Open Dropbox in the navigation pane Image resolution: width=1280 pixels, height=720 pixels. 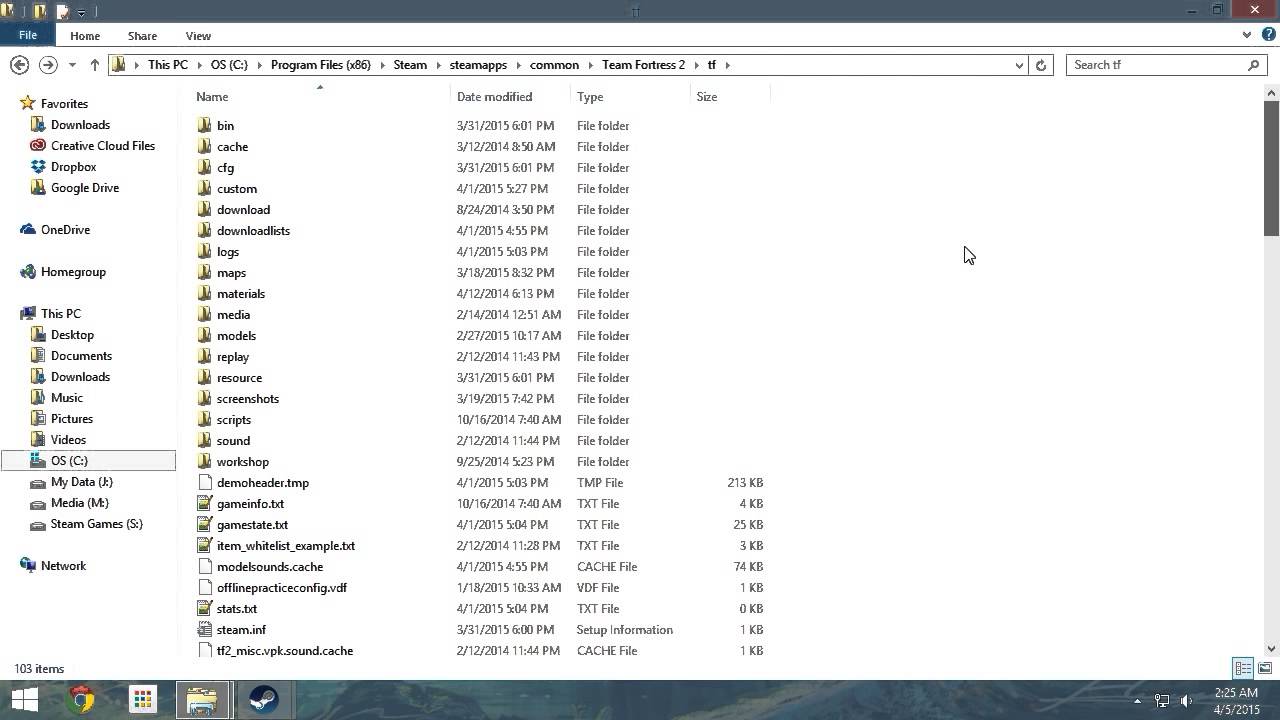(73, 167)
